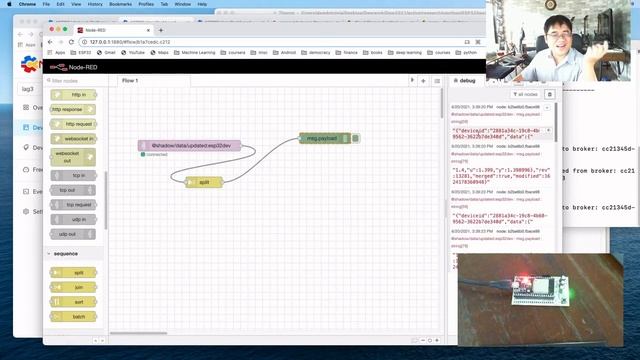The image size is (640, 360).
Task: Open the Apps bookmark shortcut
Action: (x=56, y=53)
